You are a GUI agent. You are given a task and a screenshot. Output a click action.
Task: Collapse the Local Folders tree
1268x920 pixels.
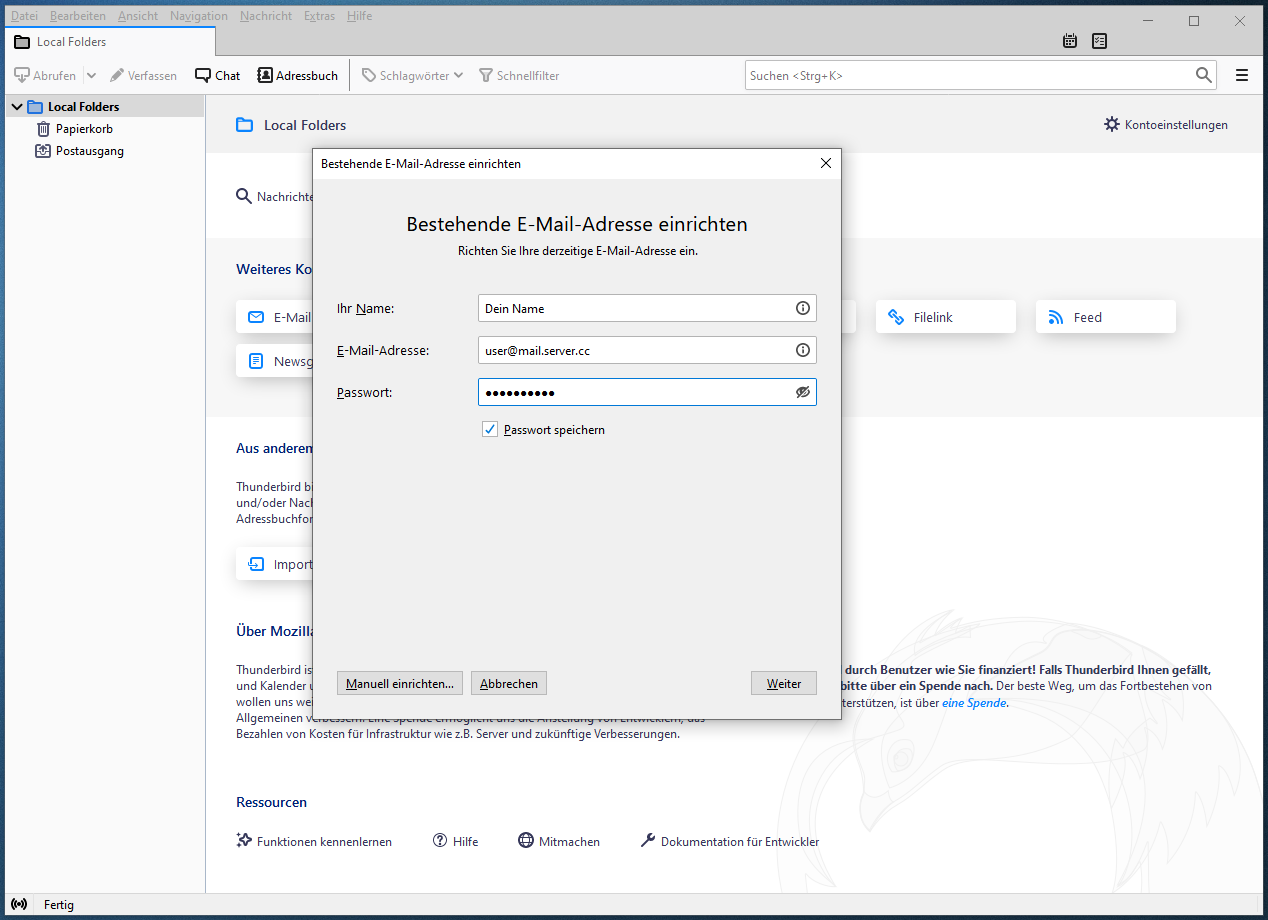tap(17, 107)
